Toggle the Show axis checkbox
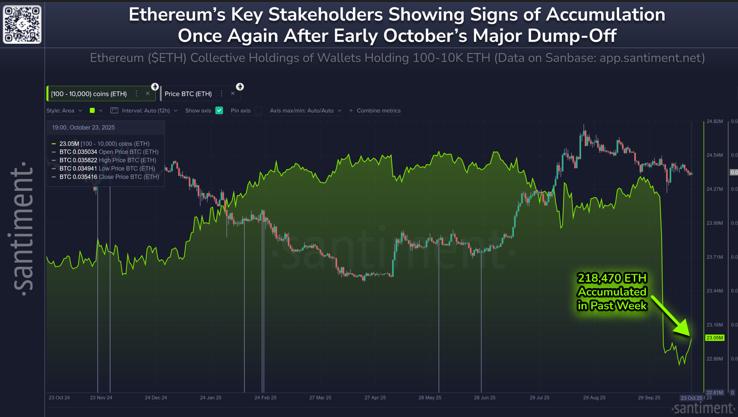 219,111
